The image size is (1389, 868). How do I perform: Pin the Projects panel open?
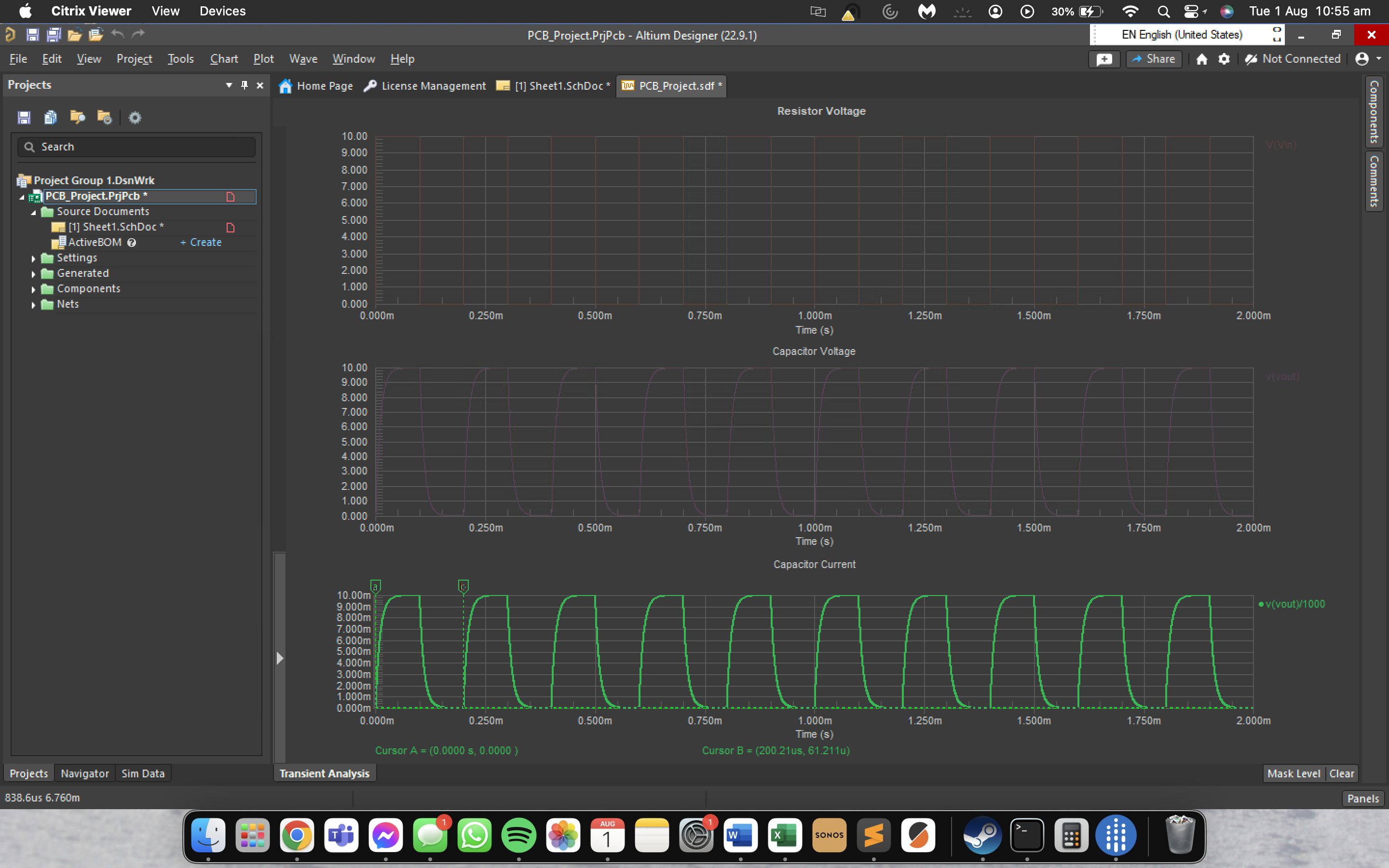(244, 85)
